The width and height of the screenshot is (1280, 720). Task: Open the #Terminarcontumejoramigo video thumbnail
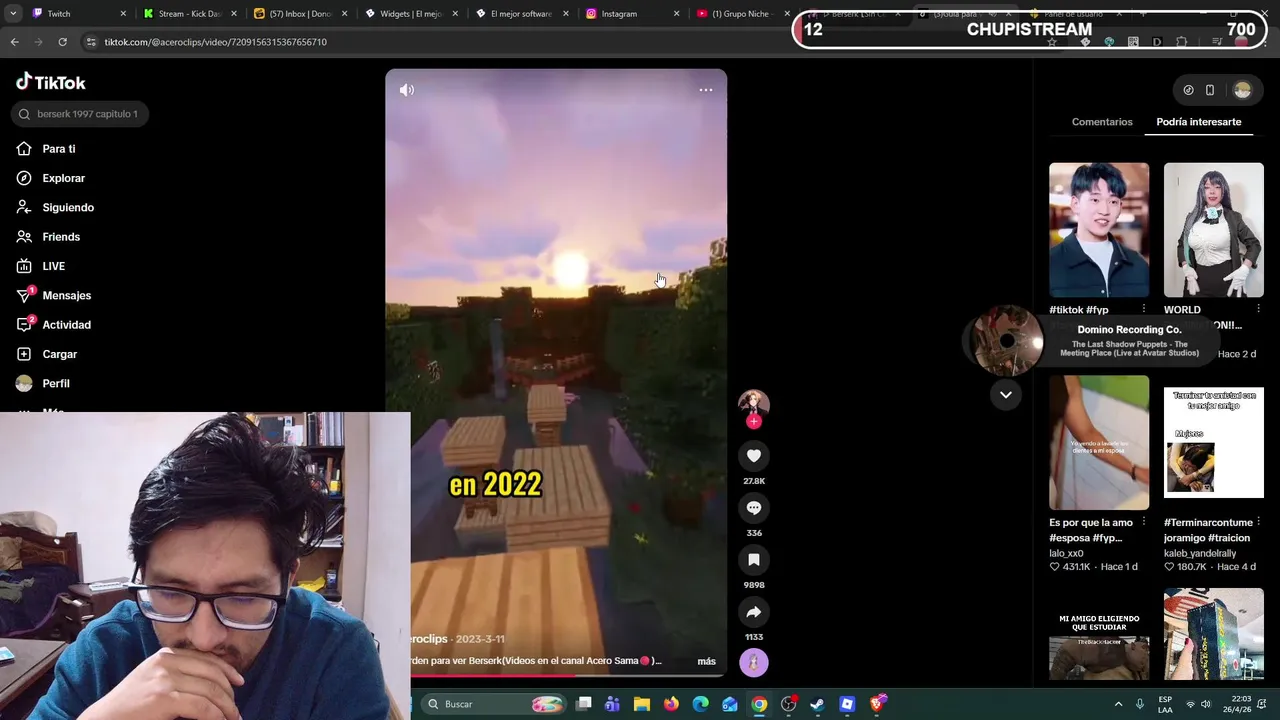tap(1214, 442)
